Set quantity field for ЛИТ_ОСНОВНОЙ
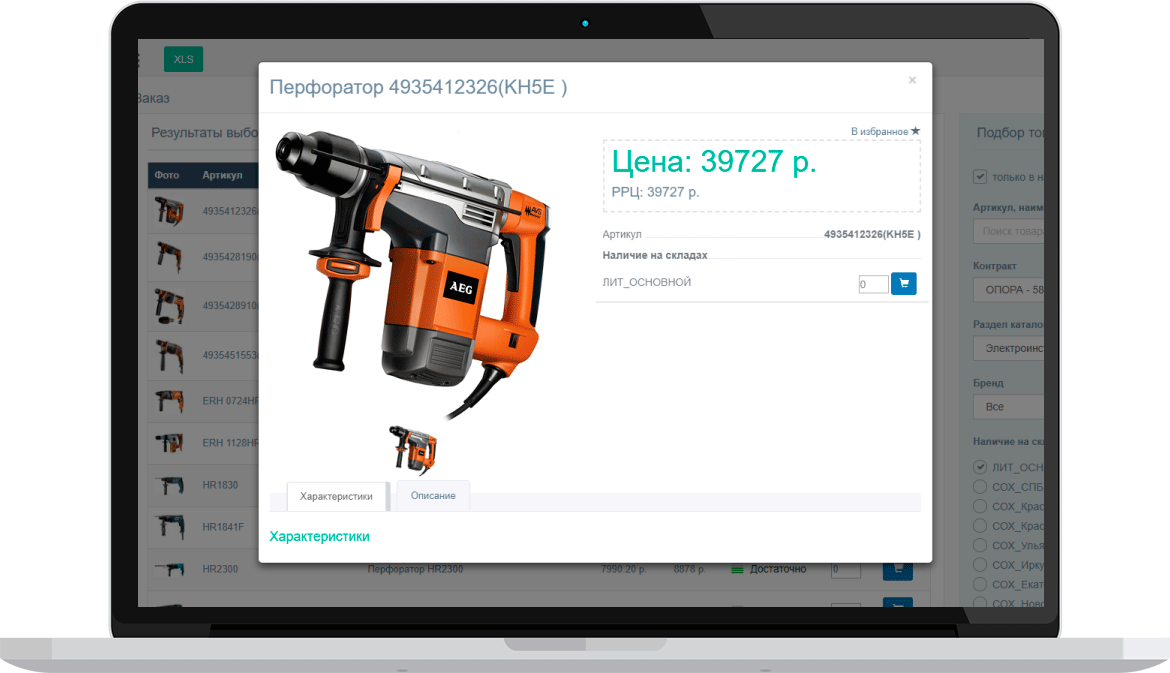 873,284
